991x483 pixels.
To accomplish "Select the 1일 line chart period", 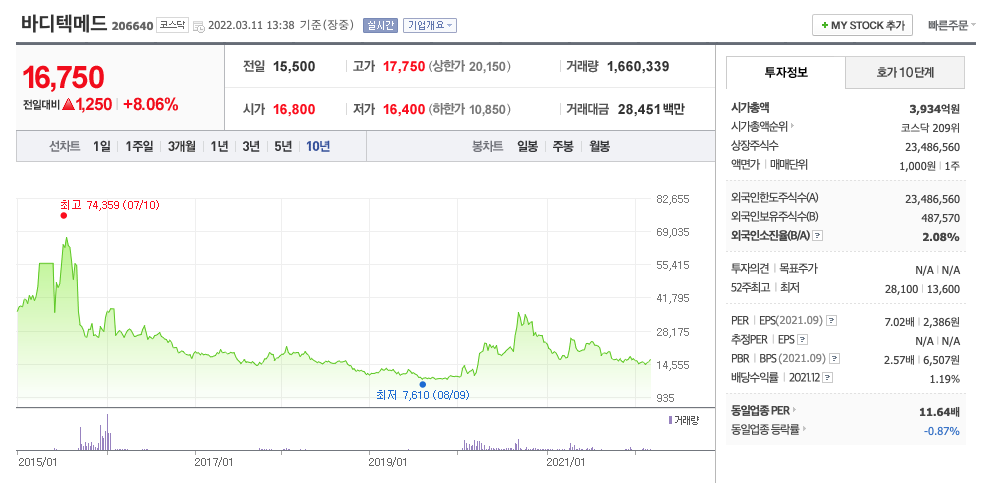I will coord(101,147).
